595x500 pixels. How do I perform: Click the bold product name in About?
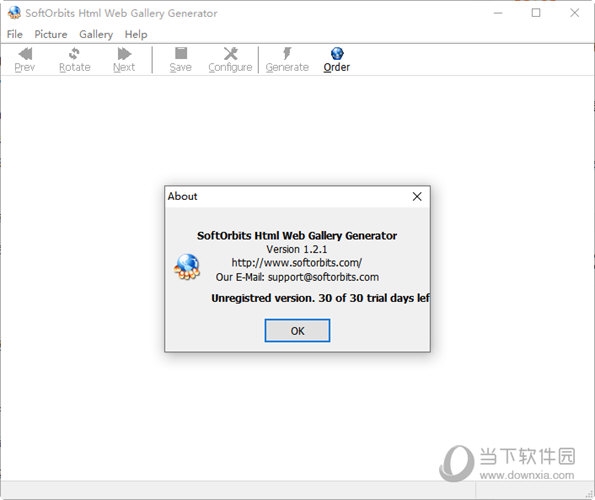point(297,236)
